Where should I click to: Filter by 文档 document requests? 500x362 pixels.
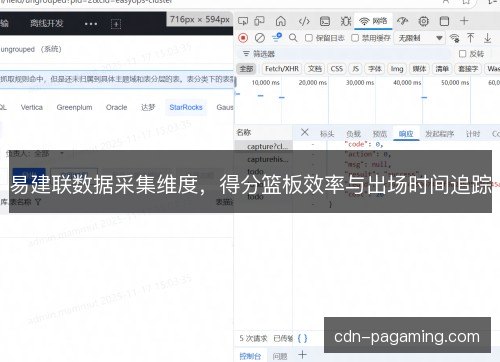[315, 69]
